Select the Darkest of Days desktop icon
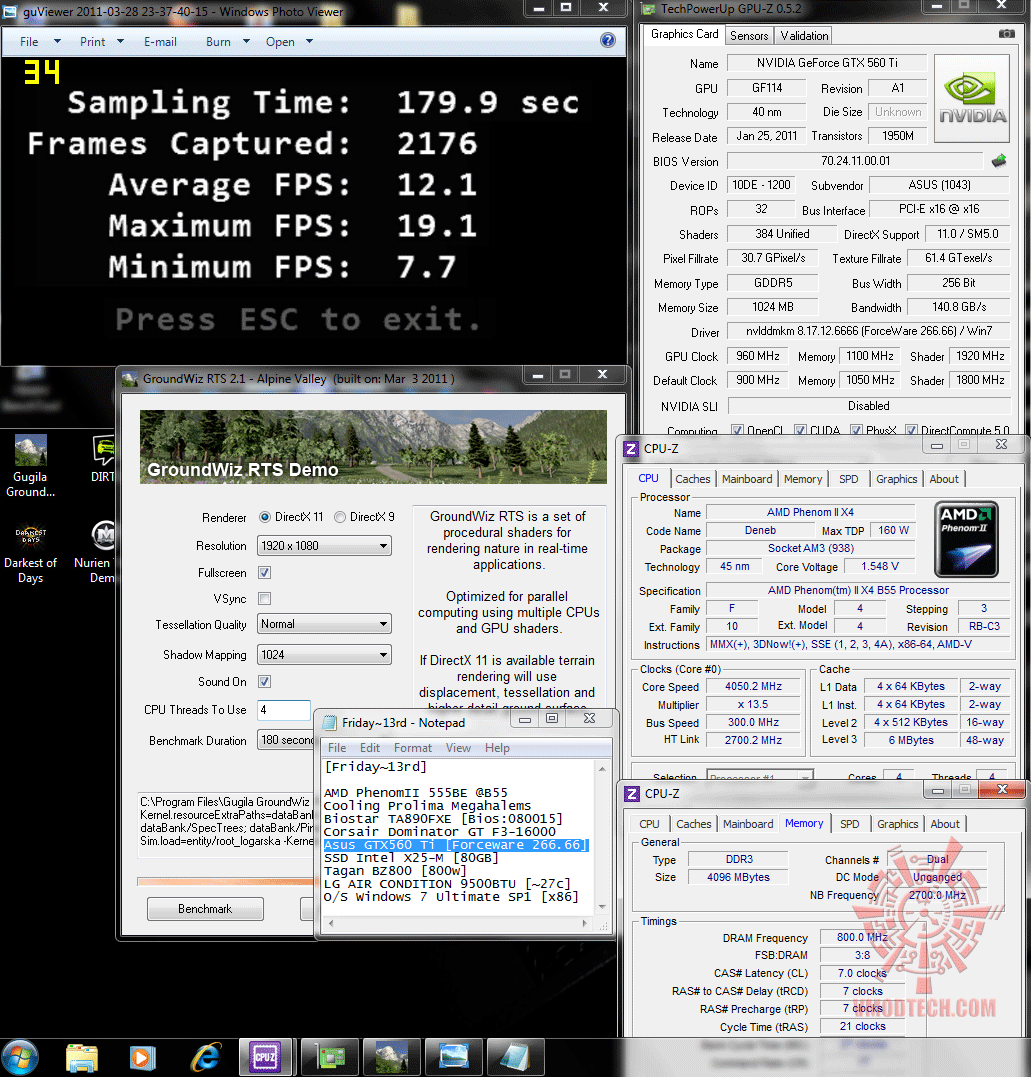 [x=30, y=554]
